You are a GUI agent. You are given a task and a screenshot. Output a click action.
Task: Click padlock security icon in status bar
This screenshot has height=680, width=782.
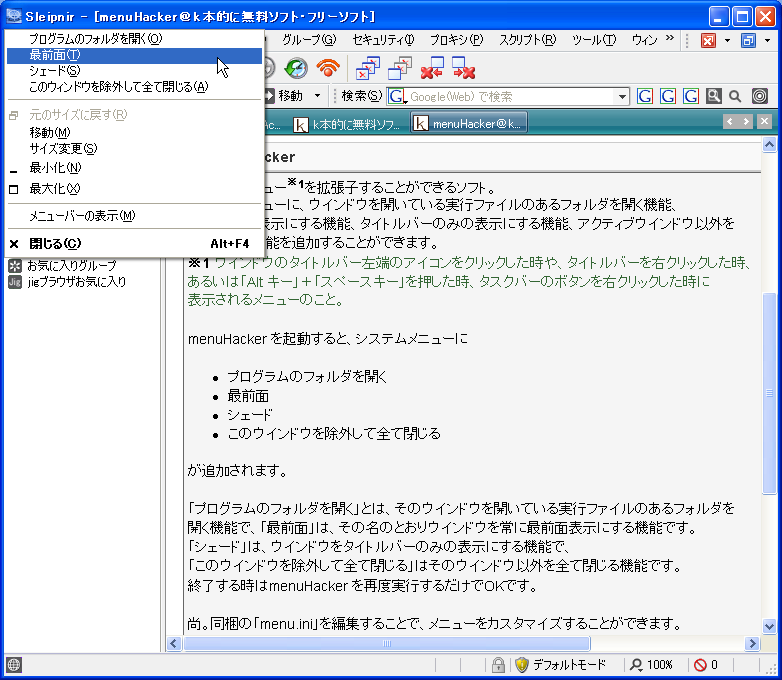[x=498, y=665]
